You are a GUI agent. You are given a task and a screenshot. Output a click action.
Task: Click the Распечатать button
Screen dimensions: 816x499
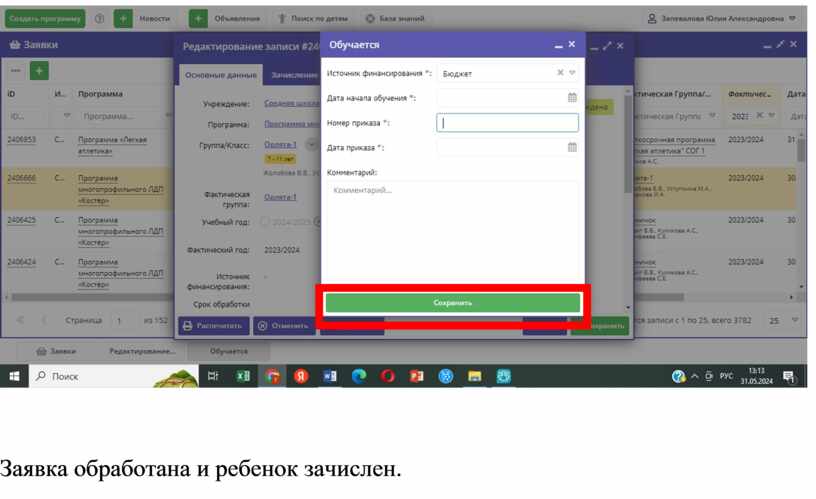[x=213, y=325]
